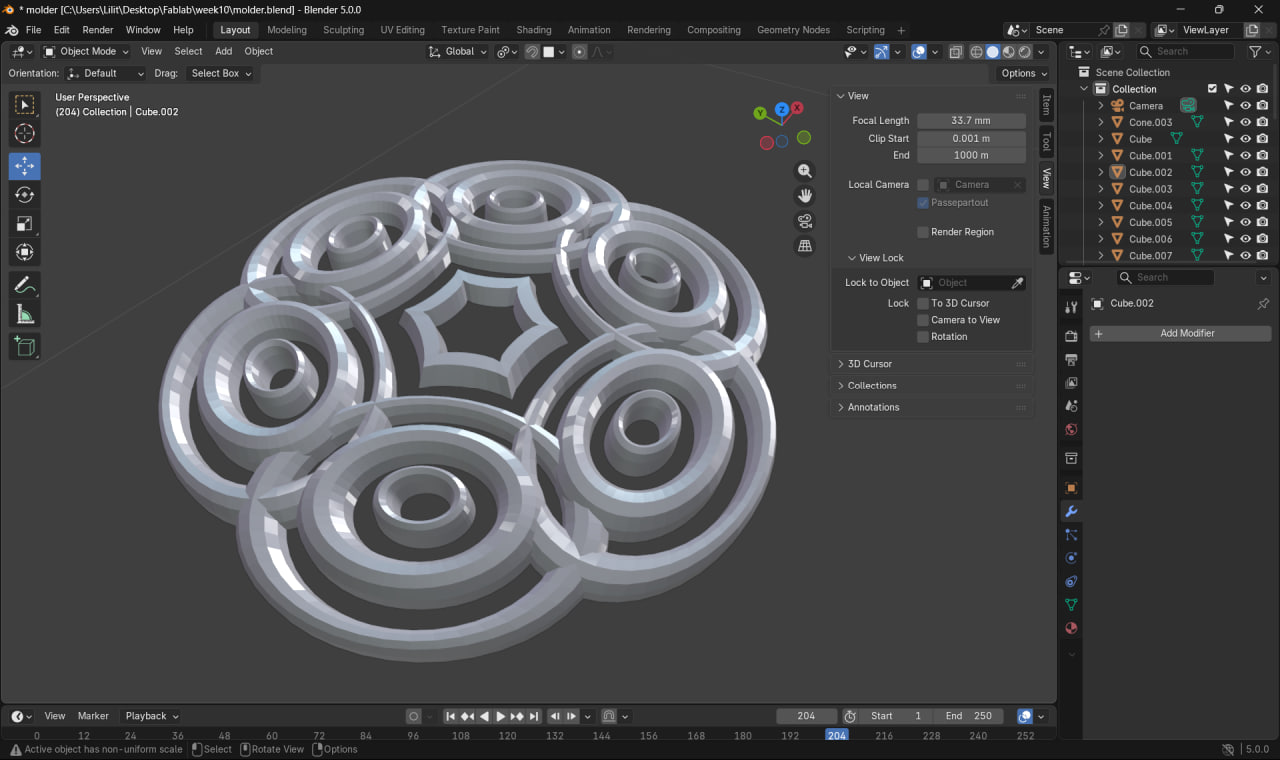The width and height of the screenshot is (1280, 760).
Task: Enable Render Region checkbox
Action: point(923,232)
